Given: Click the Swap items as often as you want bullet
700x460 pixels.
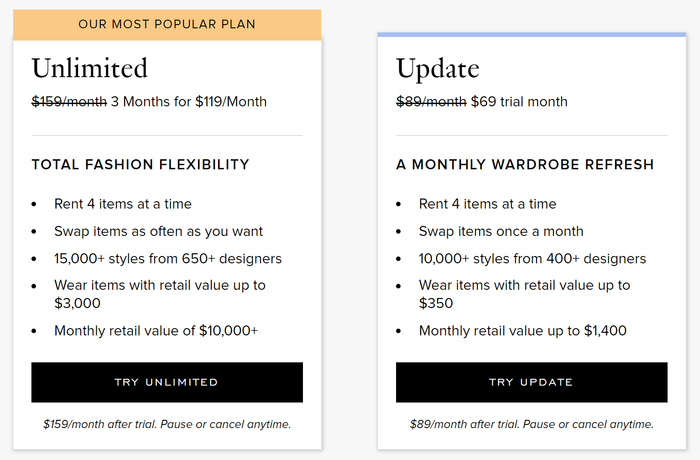Looking at the screenshot, I should [x=159, y=231].
